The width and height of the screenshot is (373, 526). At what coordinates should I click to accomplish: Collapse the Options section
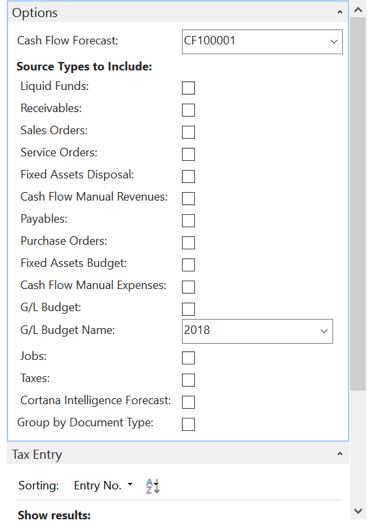click(339, 12)
